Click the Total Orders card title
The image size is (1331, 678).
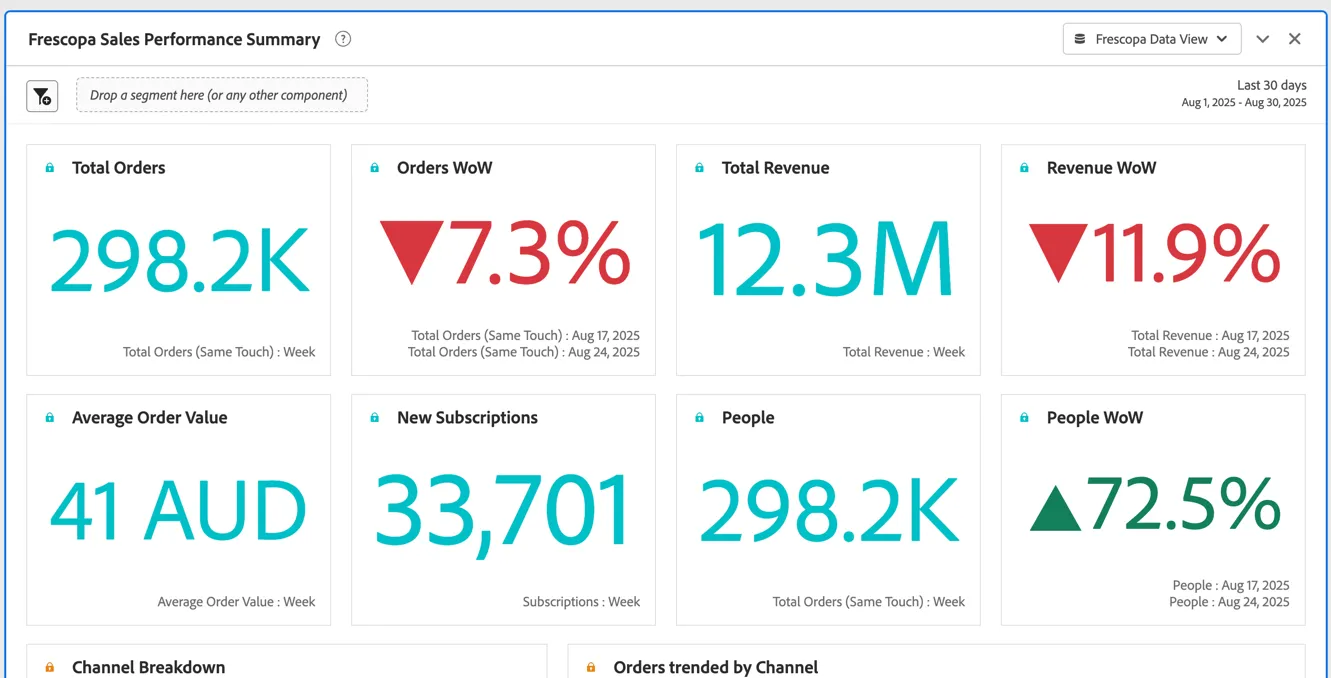(119, 168)
